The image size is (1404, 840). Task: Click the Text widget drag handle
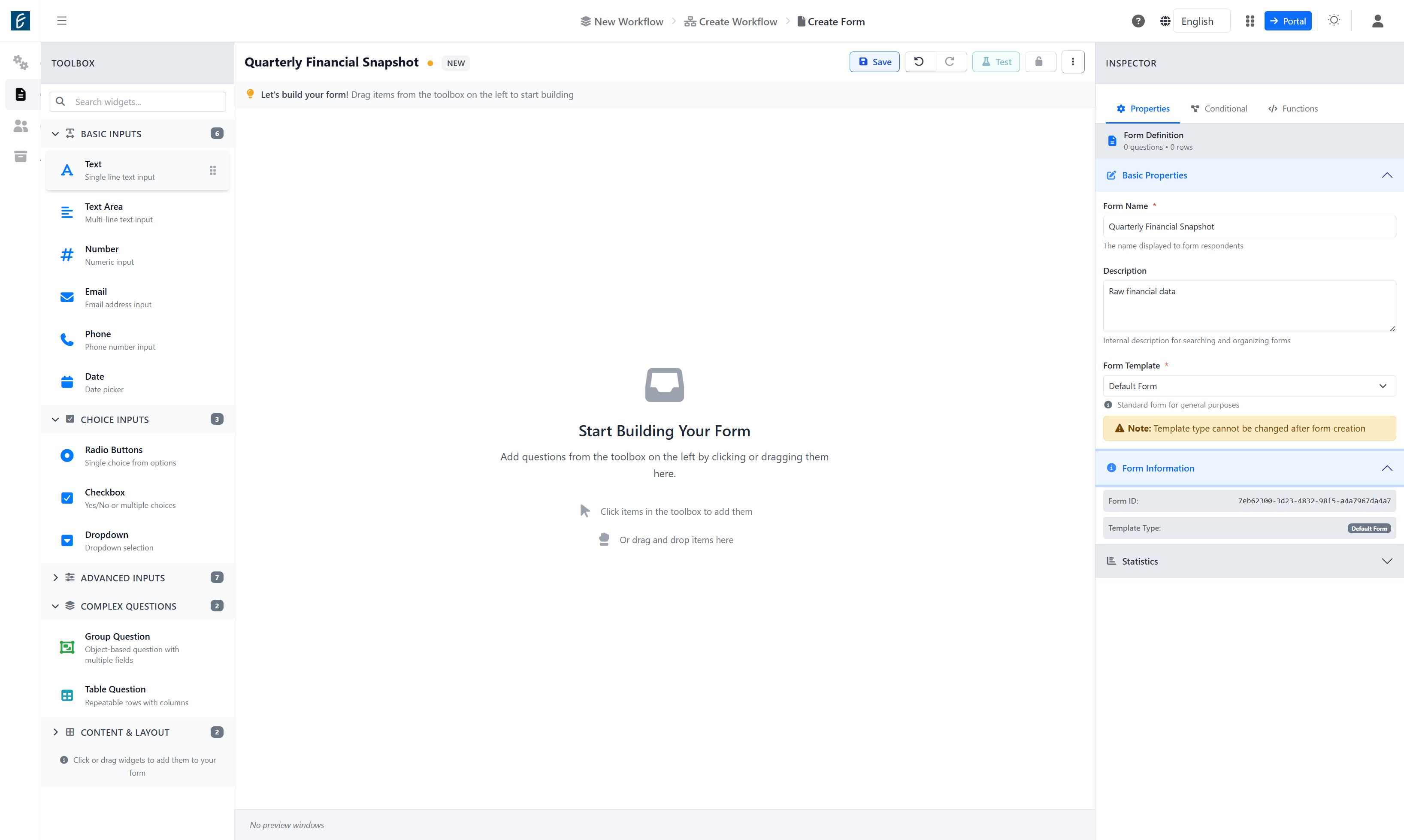click(213, 170)
